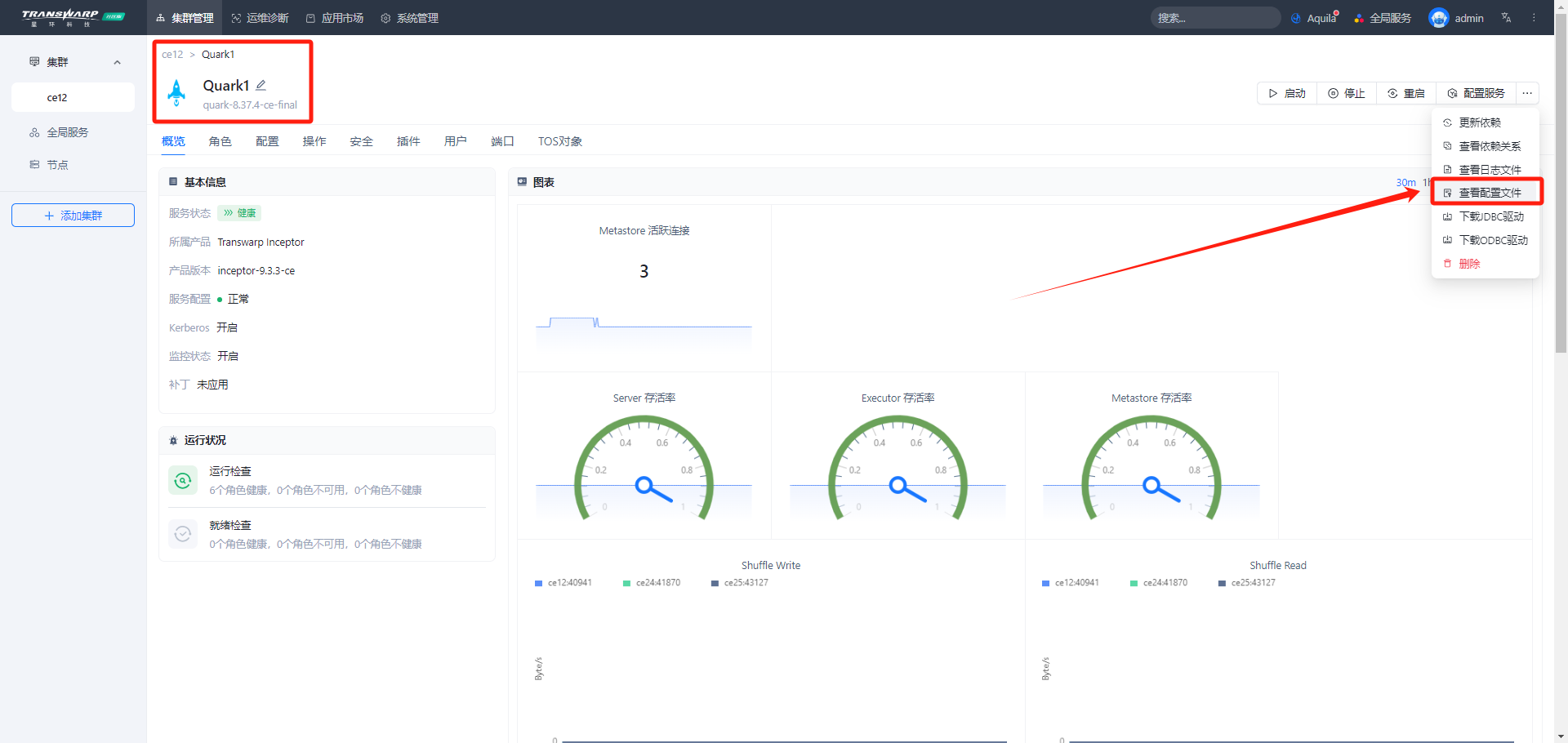The width and height of the screenshot is (1568, 743).
Task: Click the inceptor-9.3.3-ce product version text
Action: [x=256, y=271]
